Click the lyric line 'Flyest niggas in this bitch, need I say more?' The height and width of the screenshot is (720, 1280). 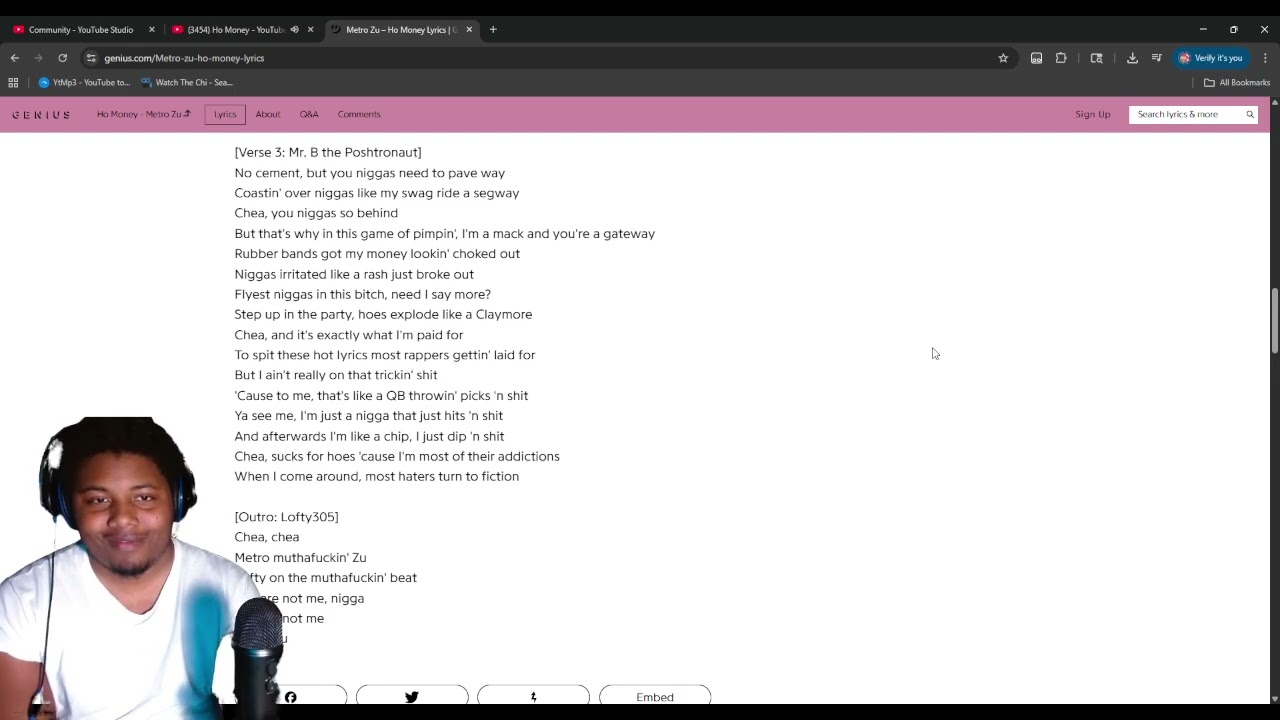pos(363,294)
